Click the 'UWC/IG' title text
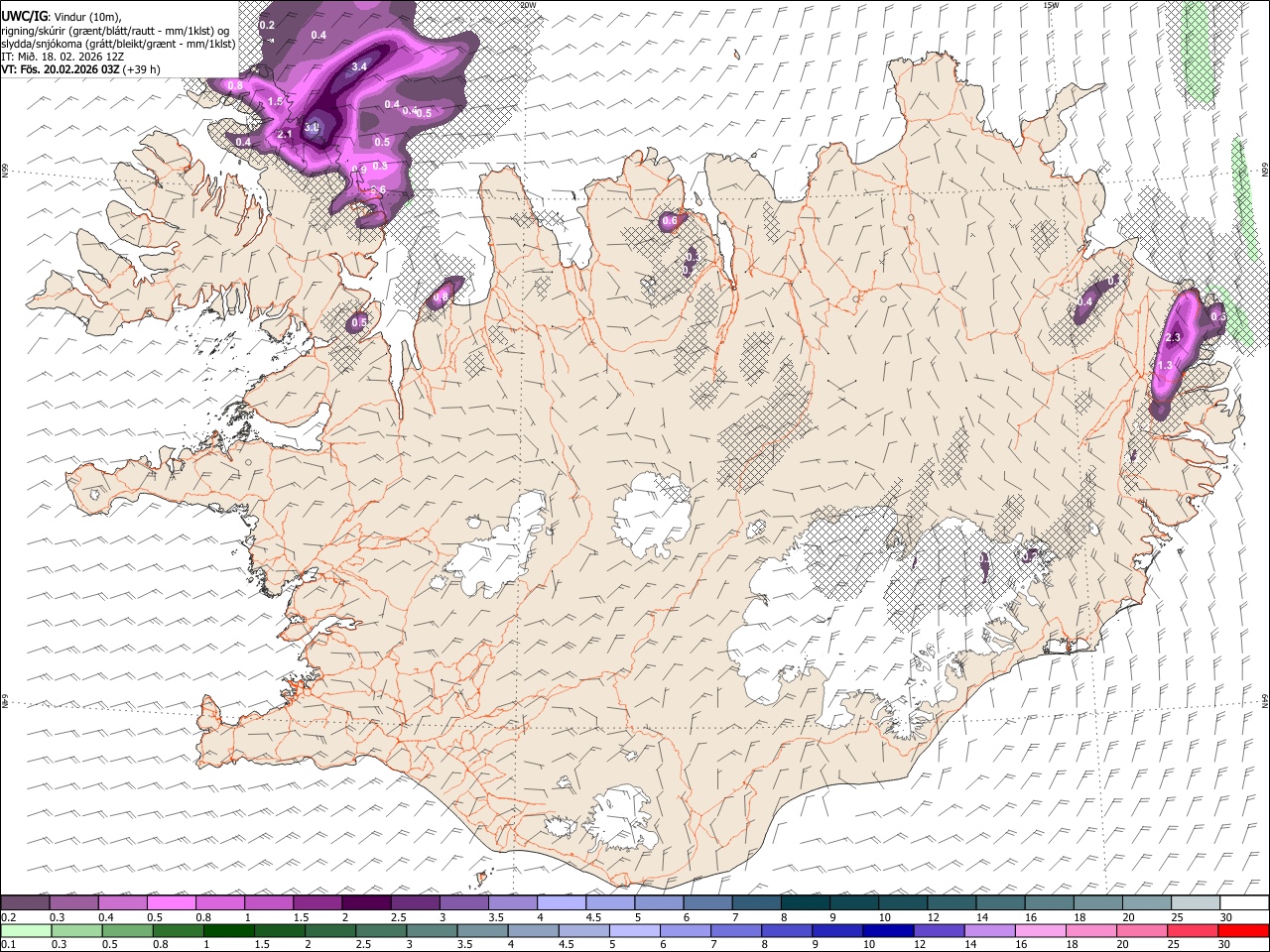1270x952 pixels. [23, 16]
